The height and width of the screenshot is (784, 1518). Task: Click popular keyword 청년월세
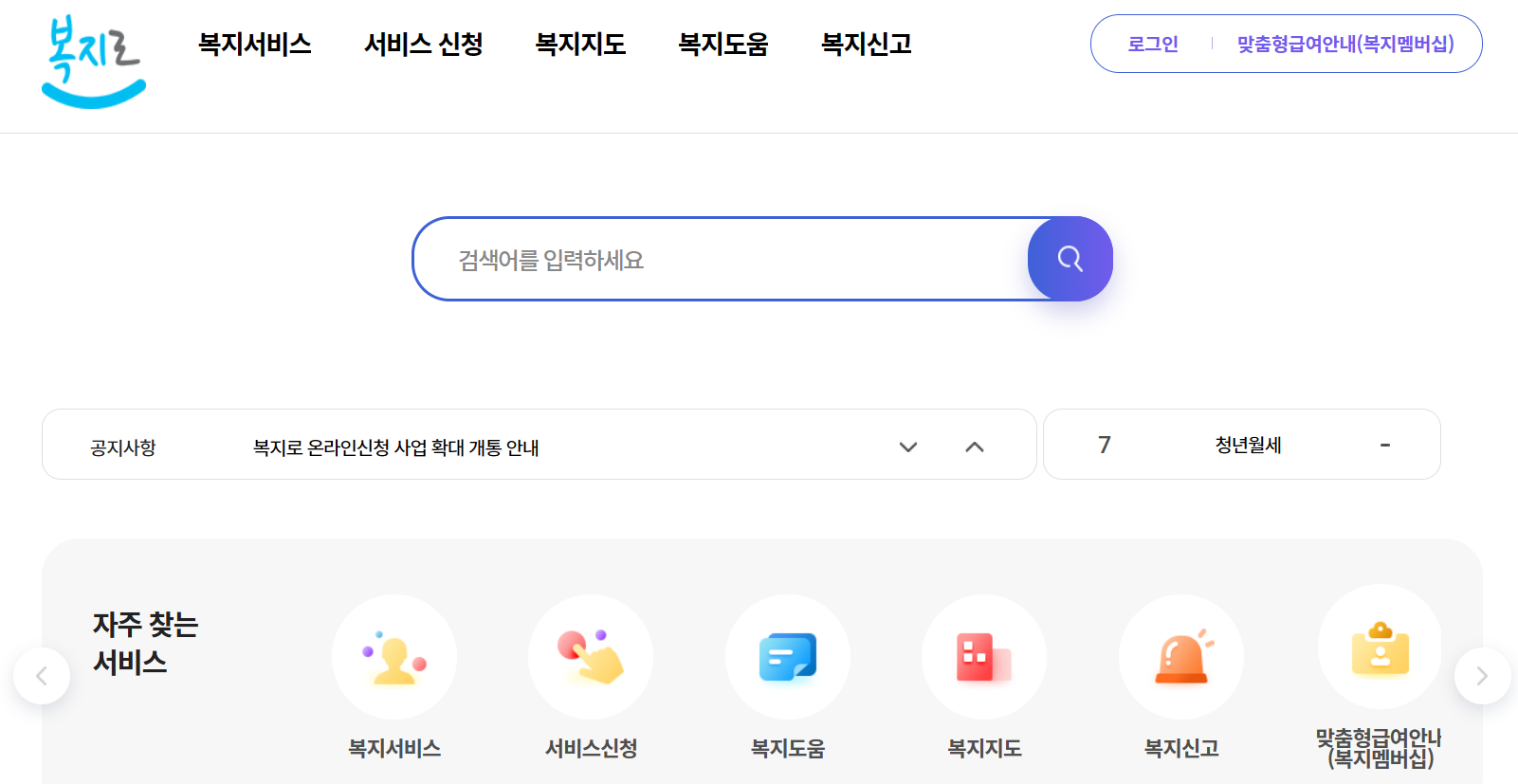(x=1249, y=445)
